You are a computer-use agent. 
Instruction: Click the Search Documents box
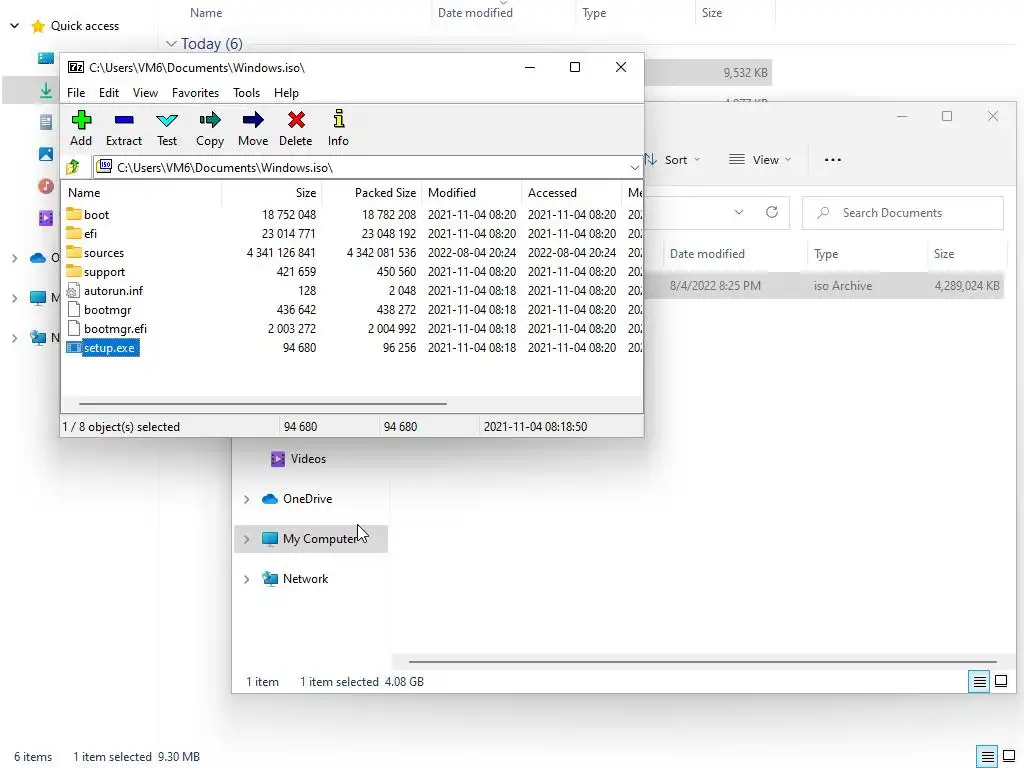pyautogui.click(x=903, y=213)
